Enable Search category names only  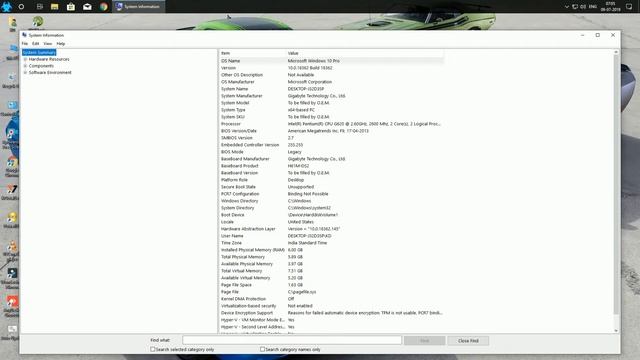click(262, 349)
